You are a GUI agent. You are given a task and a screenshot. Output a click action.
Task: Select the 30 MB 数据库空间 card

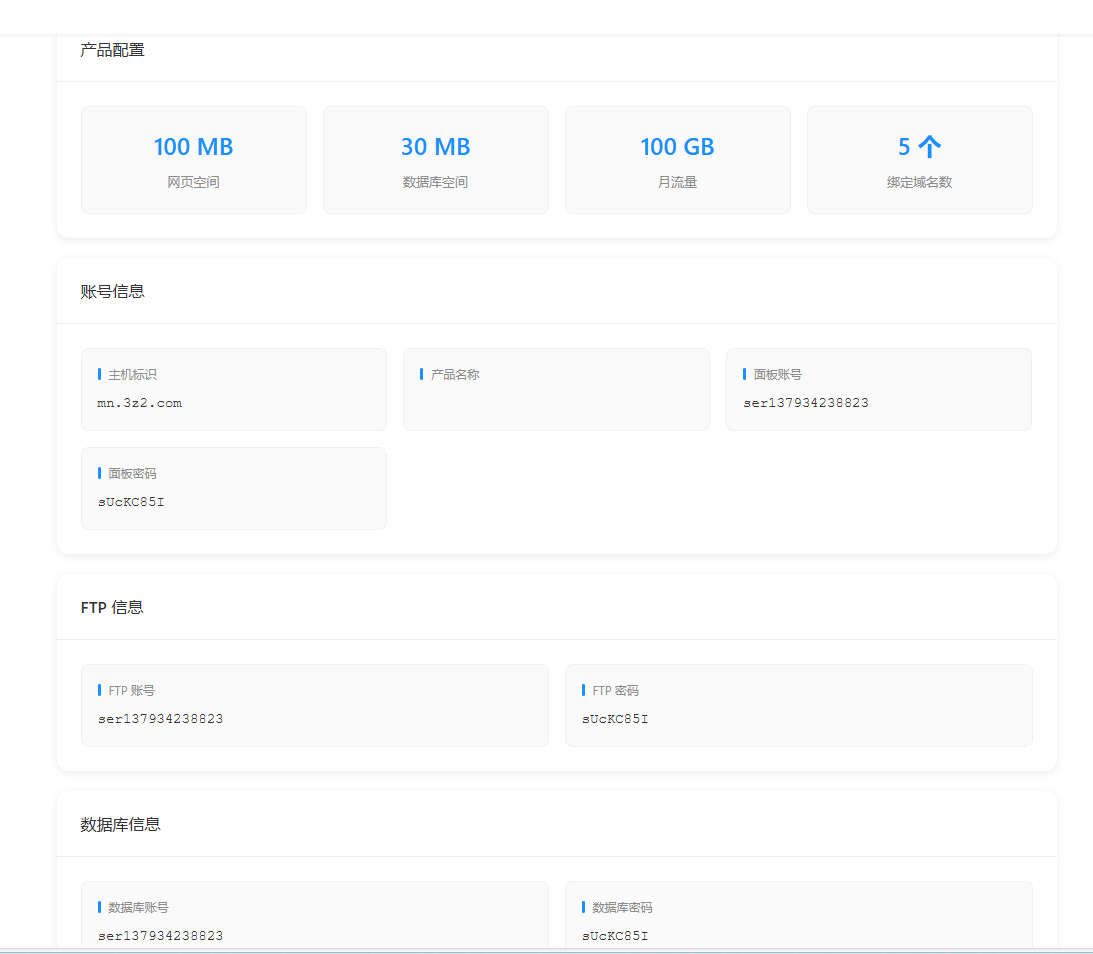[x=435, y=159]
